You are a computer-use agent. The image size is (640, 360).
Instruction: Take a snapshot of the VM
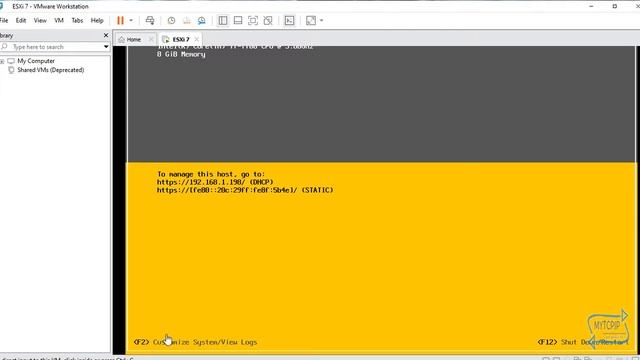click(x=171, y=20)
